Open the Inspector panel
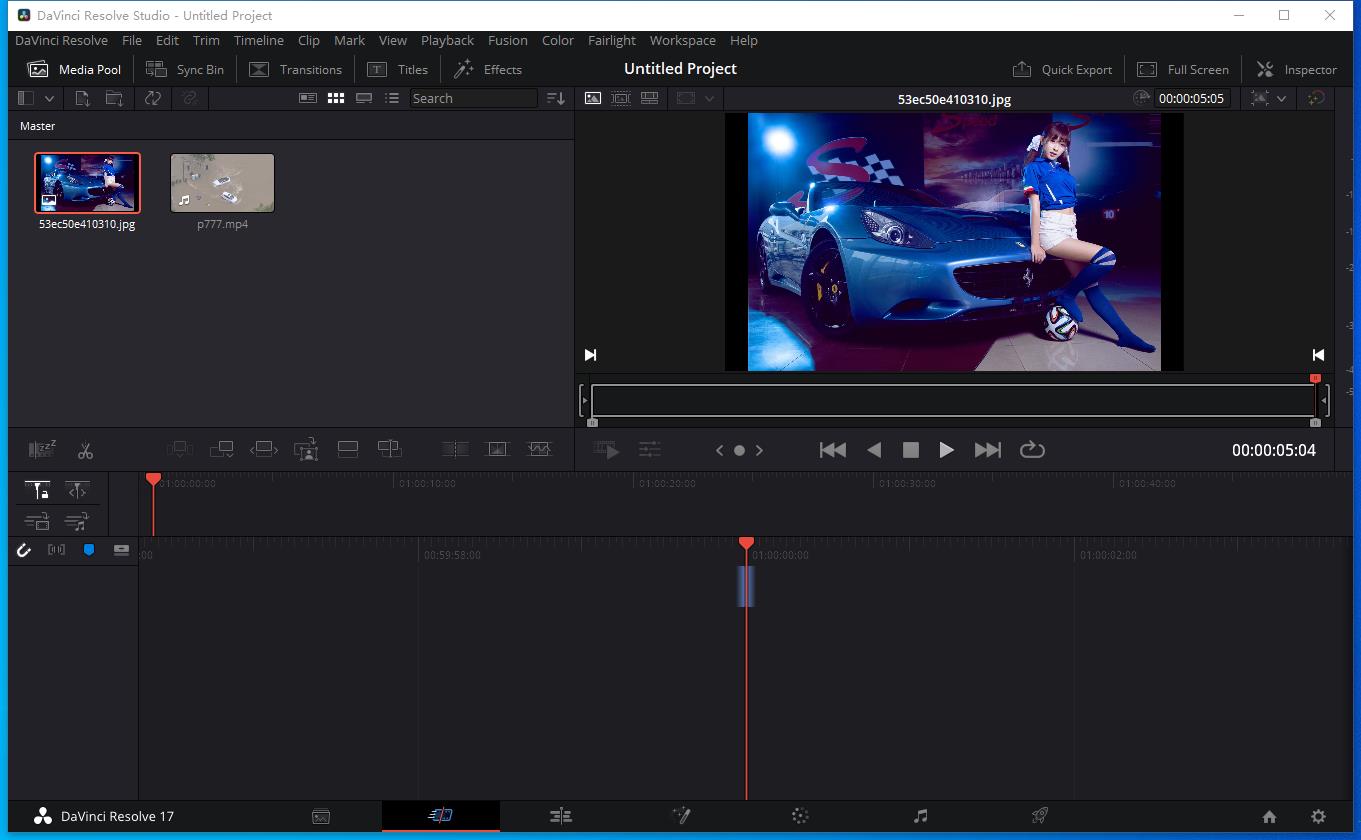This screenshot has height=840, width=1361. tap(1296, 69)
